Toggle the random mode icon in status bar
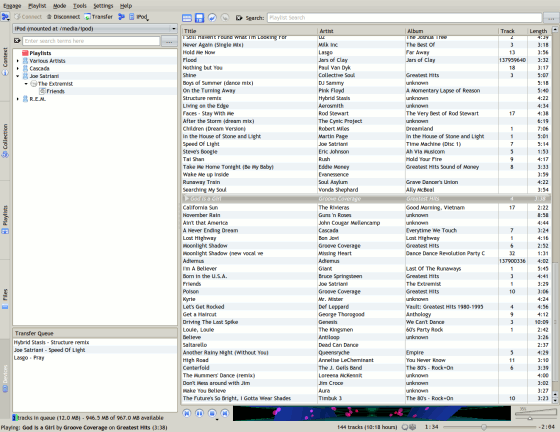 click(x=412, y=427)
